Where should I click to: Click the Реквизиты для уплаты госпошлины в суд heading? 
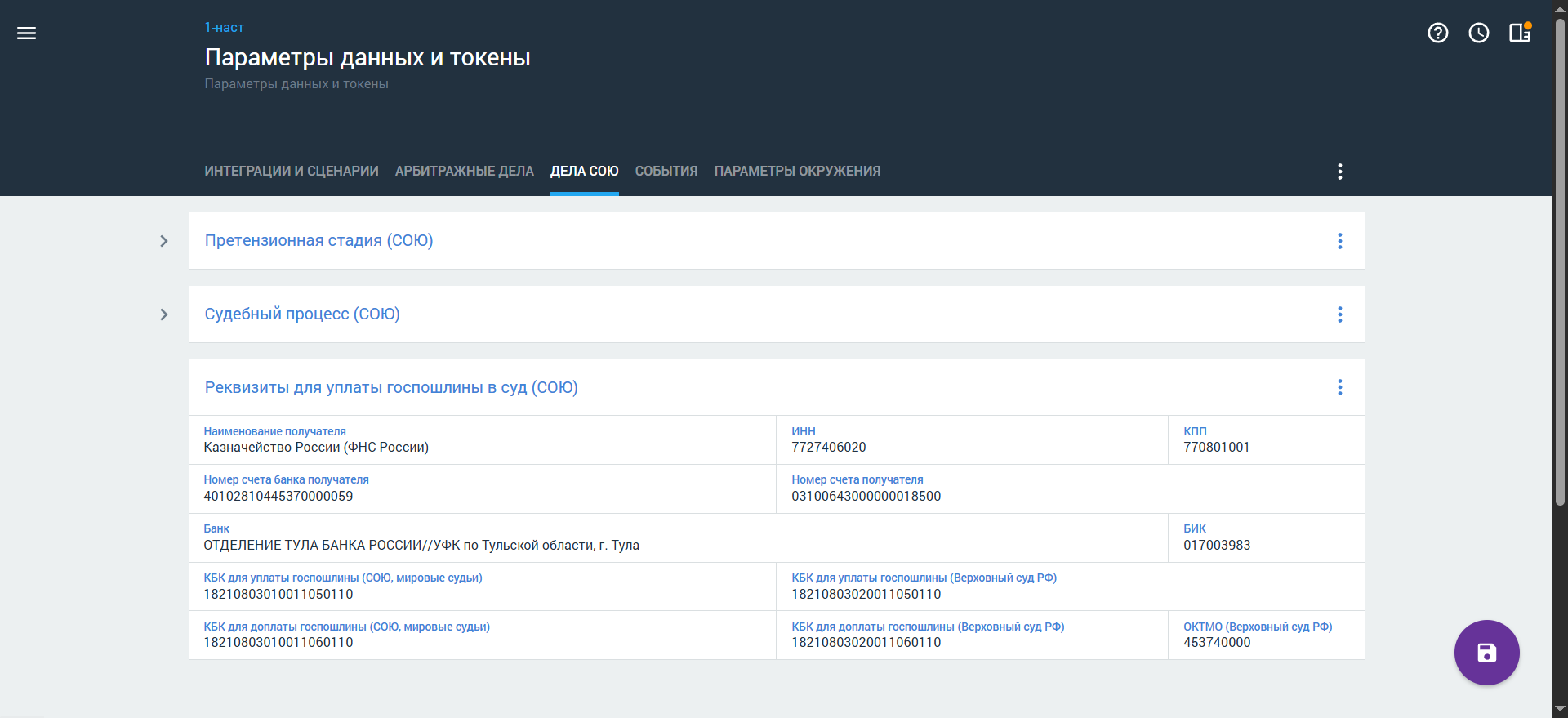click(x=391, y=387)
